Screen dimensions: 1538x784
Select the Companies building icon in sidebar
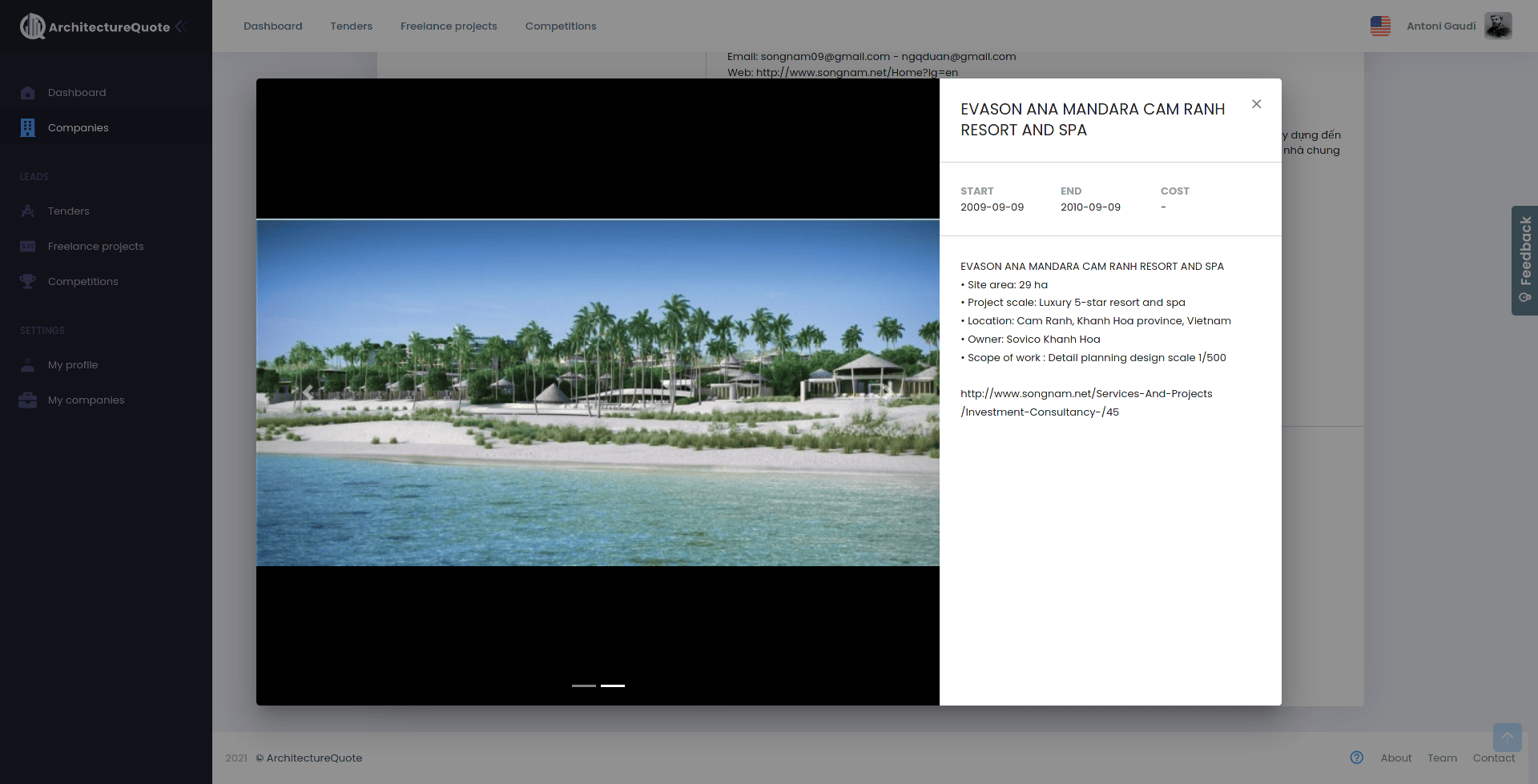point(28,128)
